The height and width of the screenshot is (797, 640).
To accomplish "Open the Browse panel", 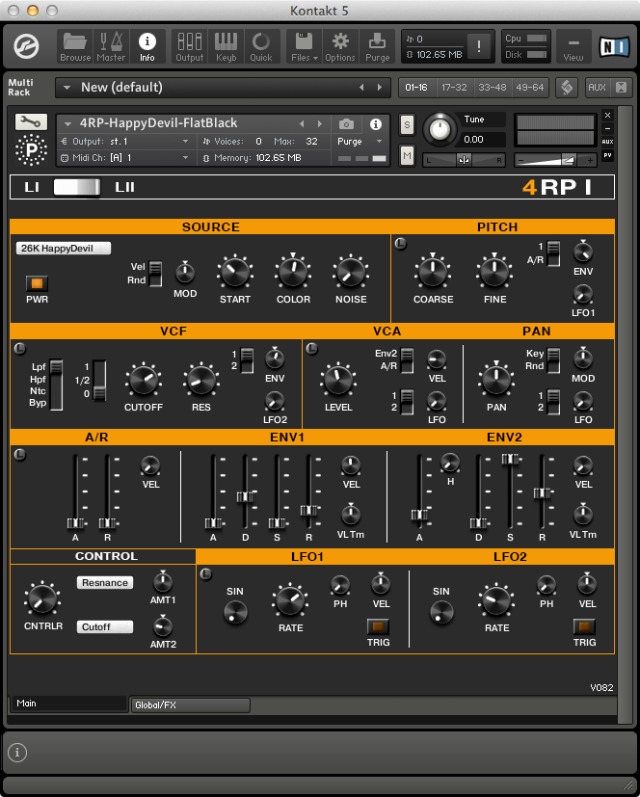I will tap(75, 46).
